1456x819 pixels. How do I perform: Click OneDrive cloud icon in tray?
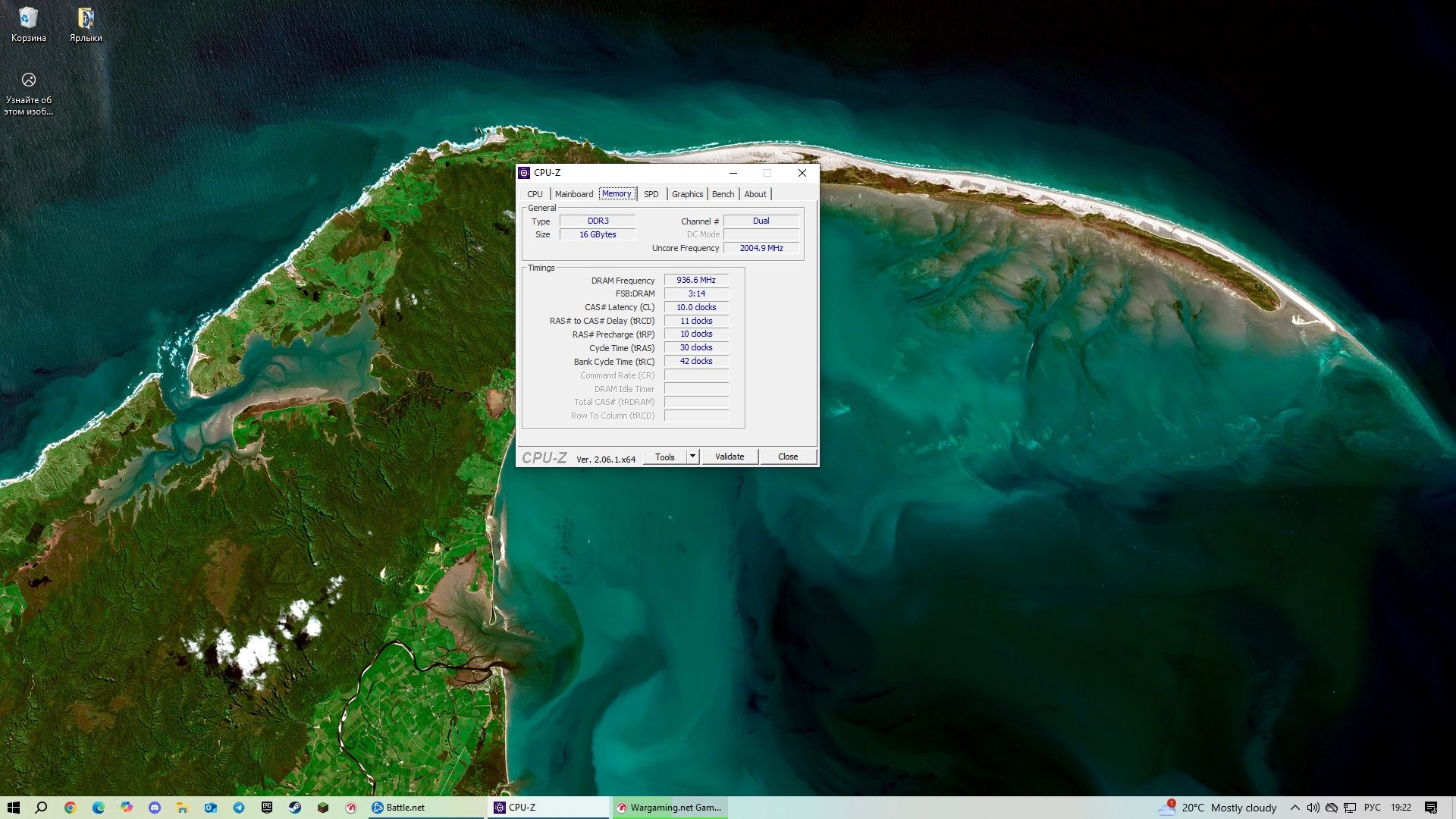click(1332, 808)
